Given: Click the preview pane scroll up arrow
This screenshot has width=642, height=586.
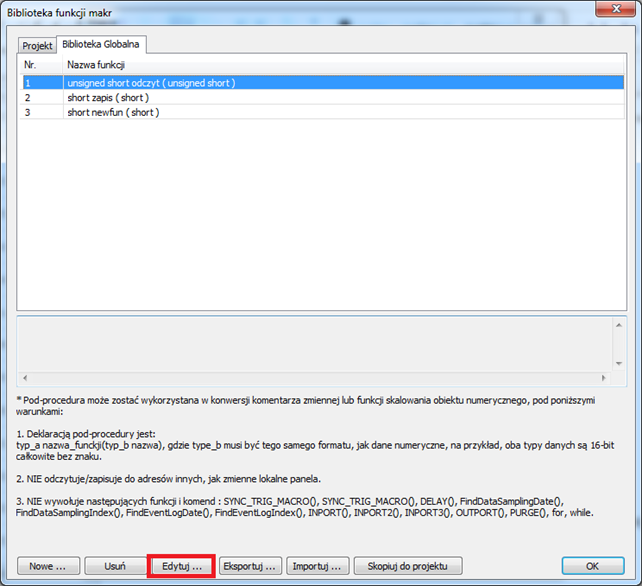Looking at the screenshot, I should pos(619,325).
